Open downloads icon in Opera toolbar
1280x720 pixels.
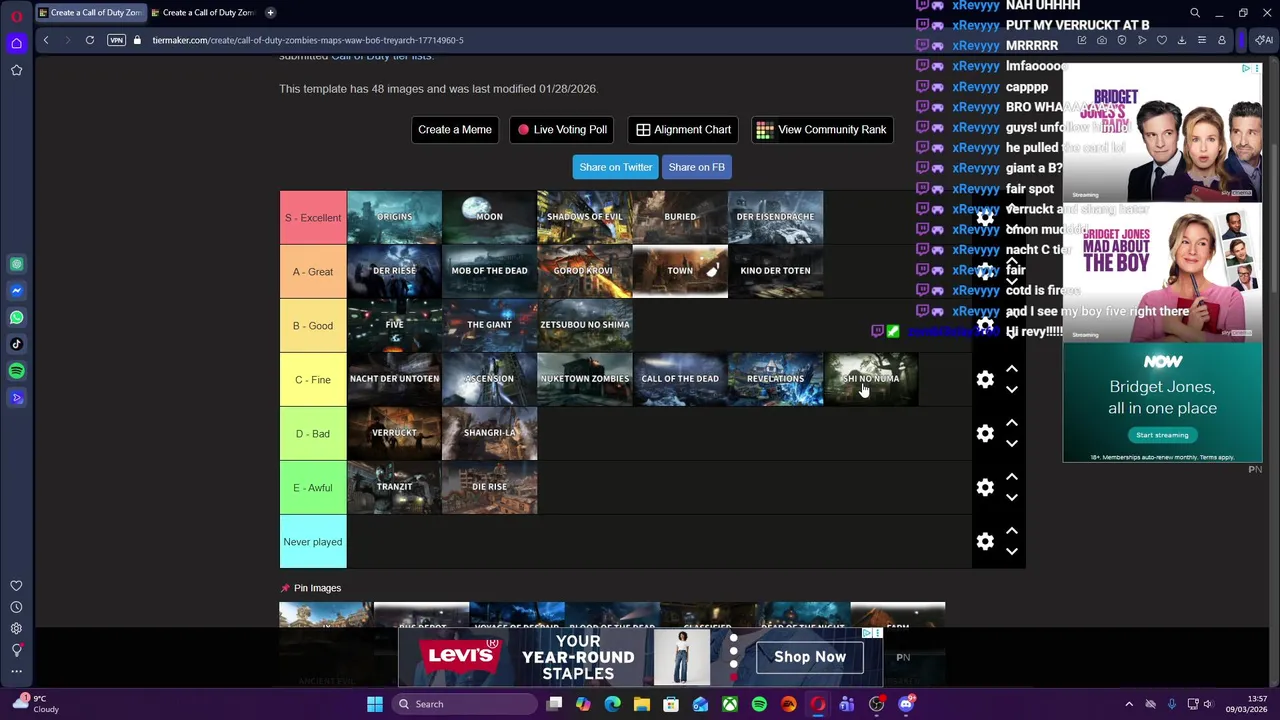coord(1182,40)
